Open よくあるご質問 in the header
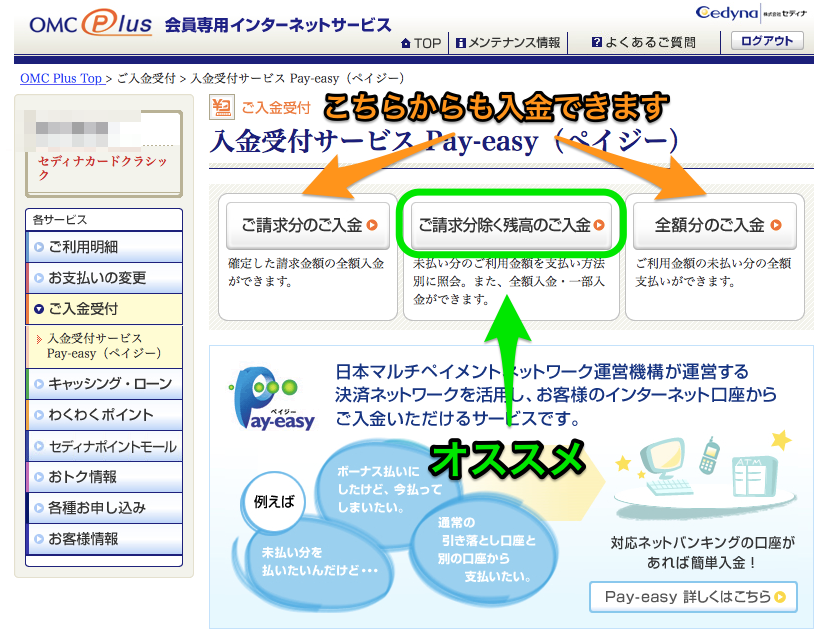Screen dimensions: 829x635 (644, 42)
